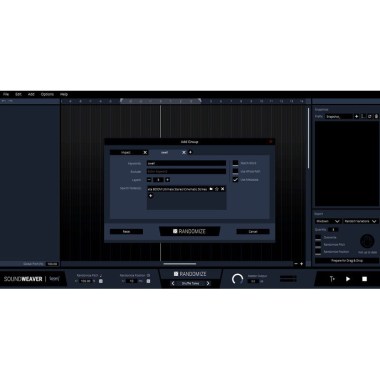
Task: Open the Random Variations dropdown
Action: [360, 221]
